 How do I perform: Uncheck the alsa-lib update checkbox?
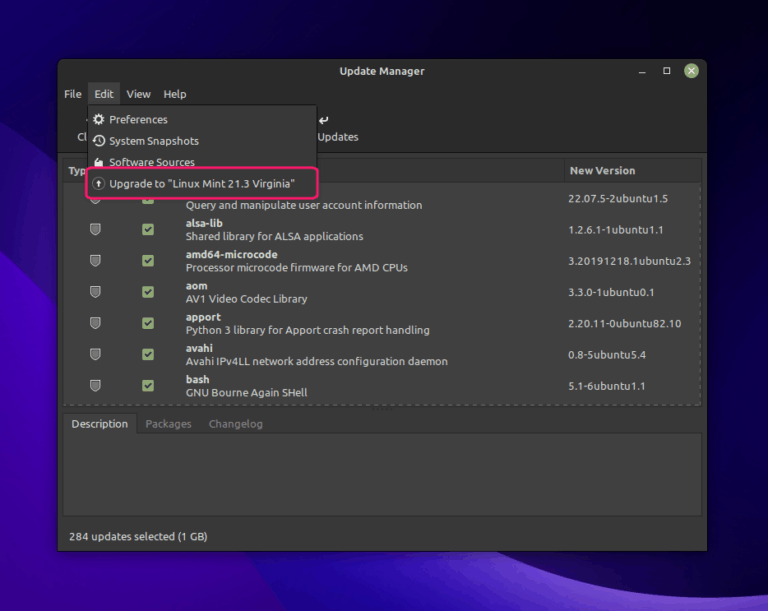click(x=148, y=229)
